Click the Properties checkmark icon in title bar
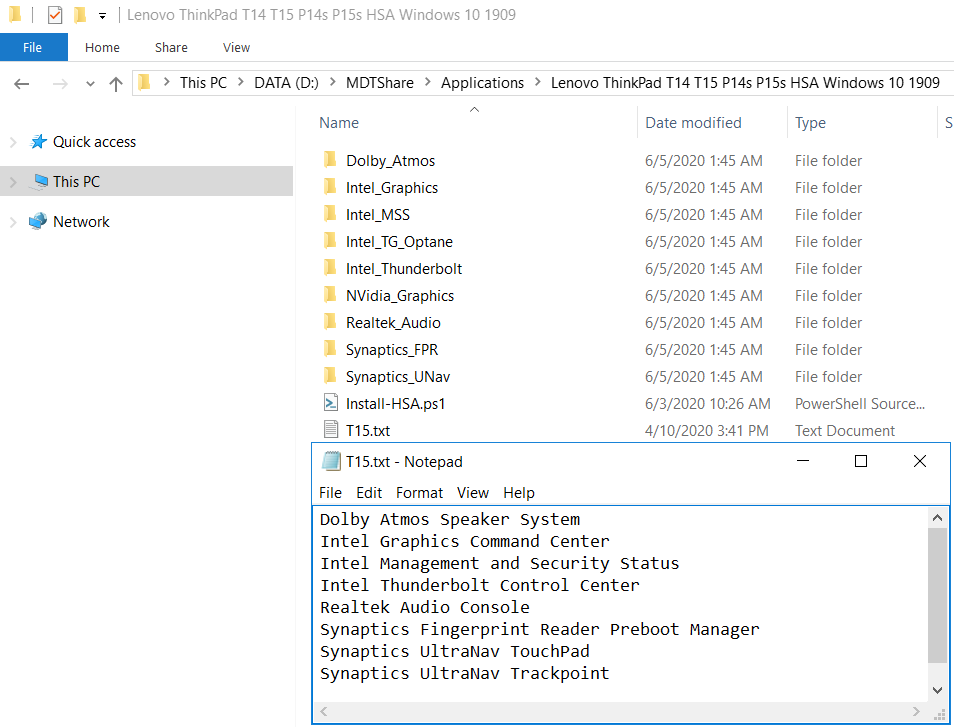The width and height of the screenshot is (954, 727). 55,15
